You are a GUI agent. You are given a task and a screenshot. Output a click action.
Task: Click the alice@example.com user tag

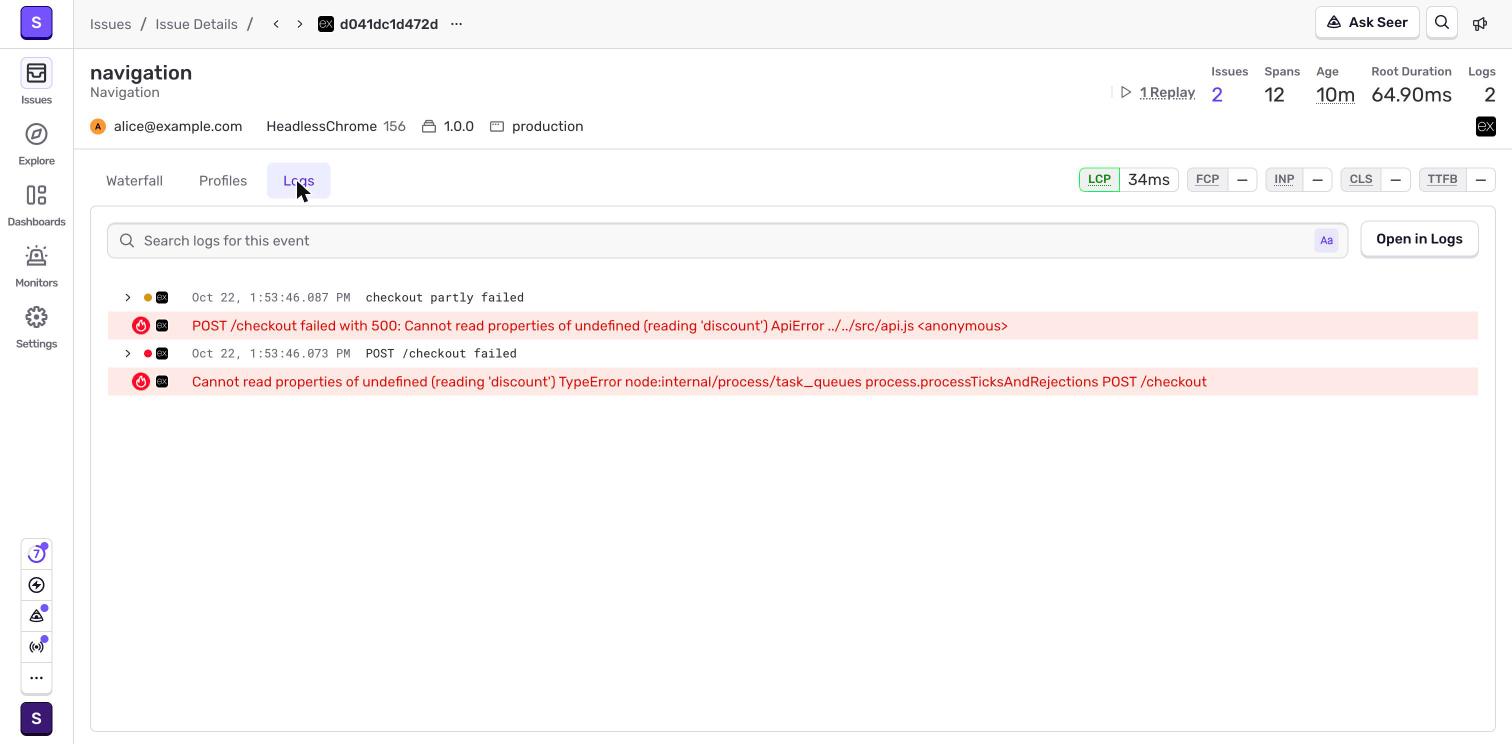tap(167, 127)
